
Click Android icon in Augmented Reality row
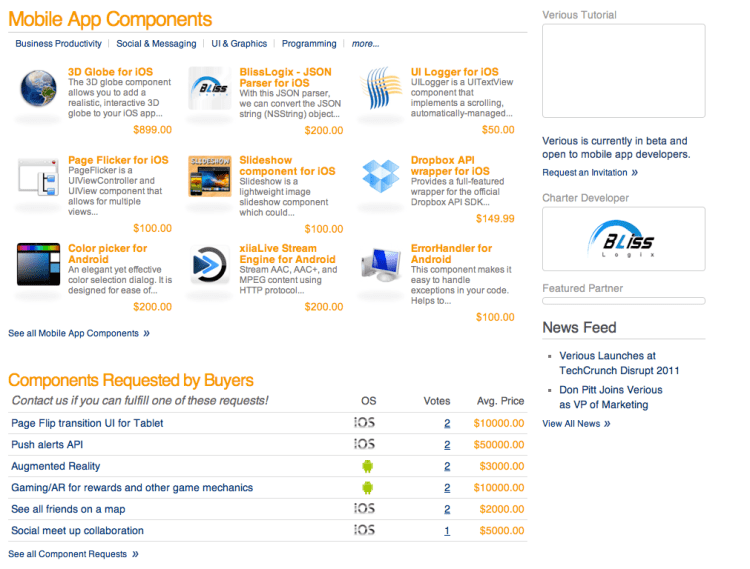click(367, 466)
